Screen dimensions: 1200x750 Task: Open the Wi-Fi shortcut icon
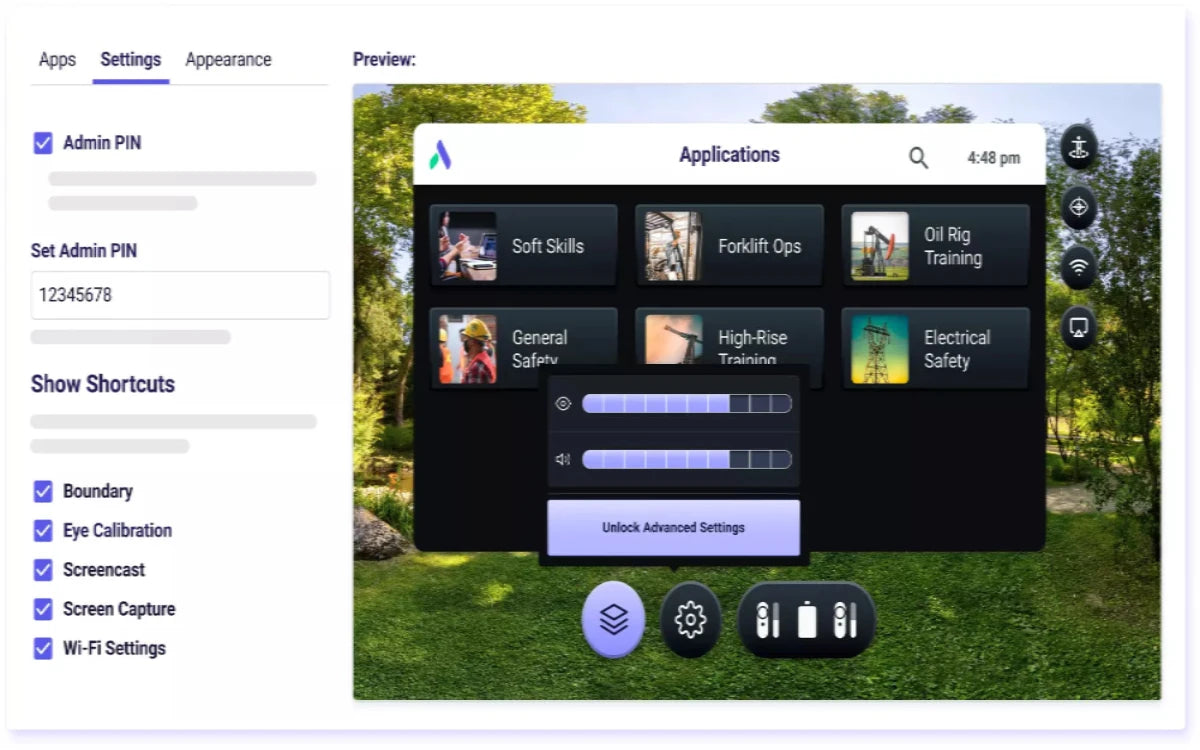pyautogui.click(x=1078, y=267)
